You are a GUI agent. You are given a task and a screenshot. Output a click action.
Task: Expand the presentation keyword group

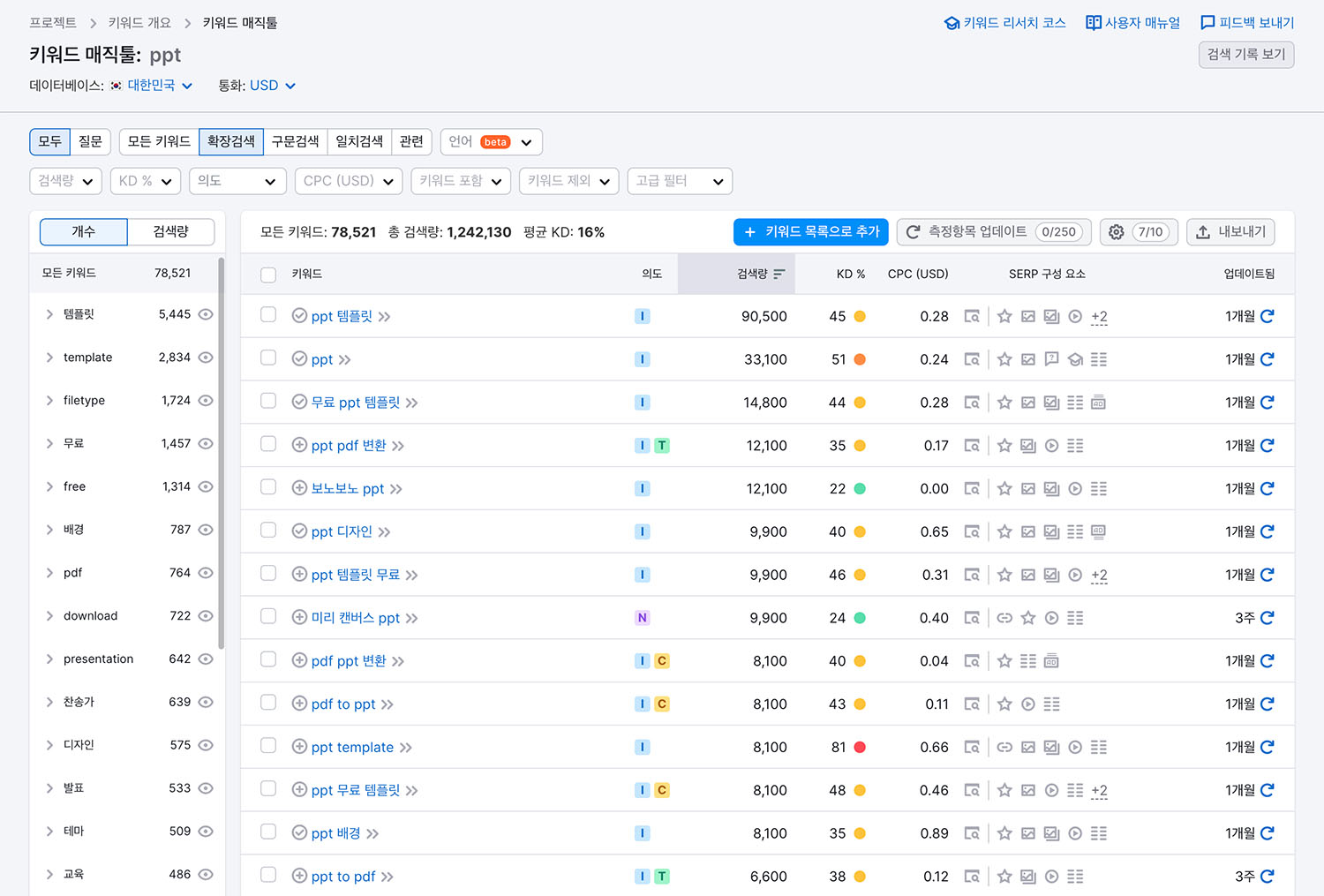pos(49,659)
